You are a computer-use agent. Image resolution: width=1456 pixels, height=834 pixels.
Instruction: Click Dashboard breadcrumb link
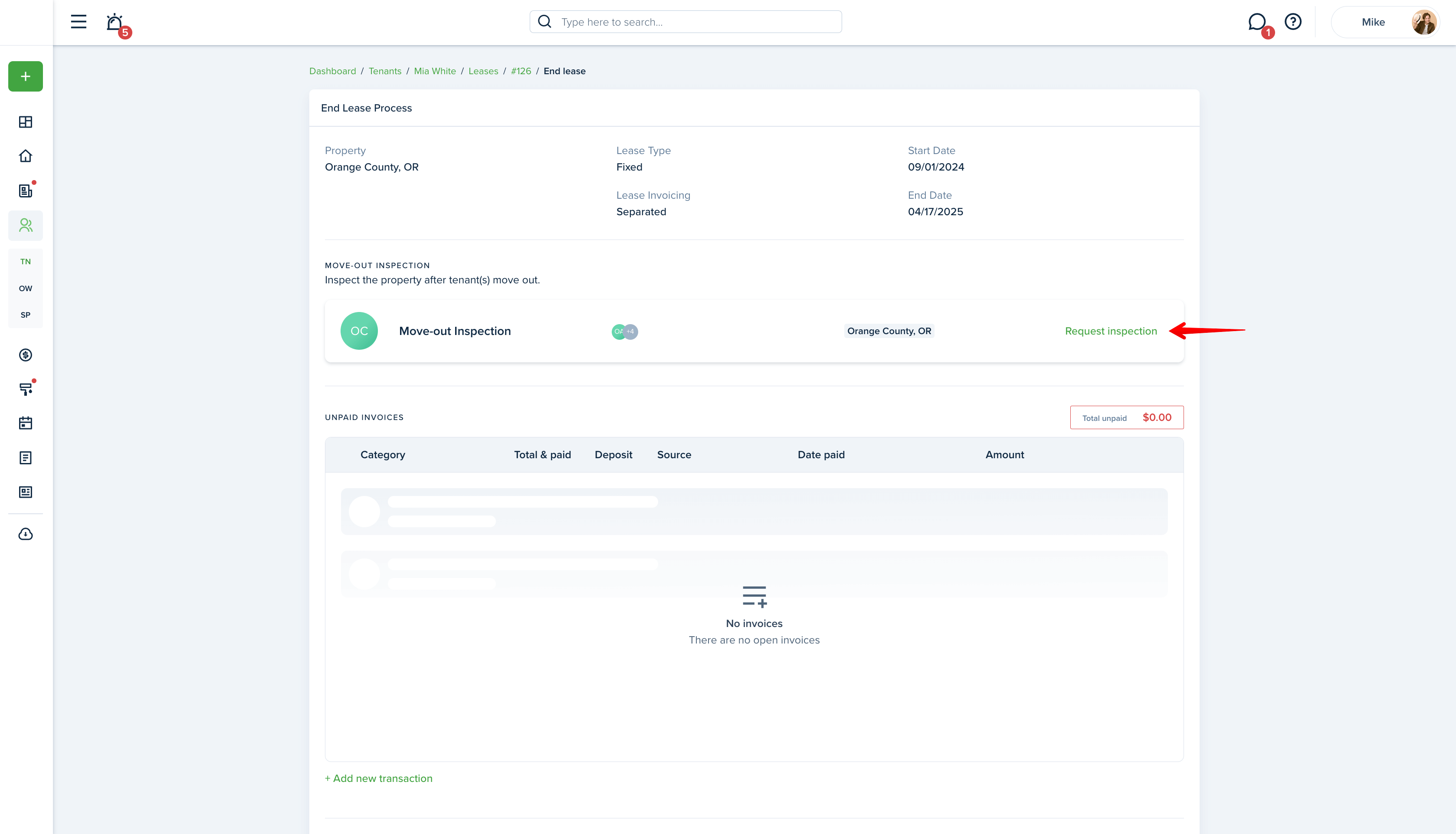(333, 71)
